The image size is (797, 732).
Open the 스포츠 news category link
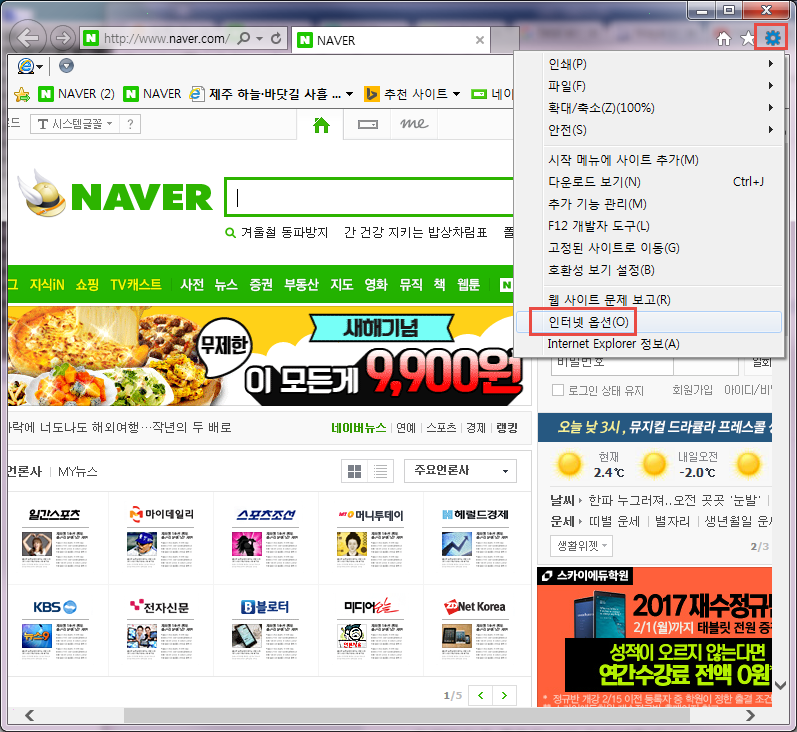pos(441,428)
